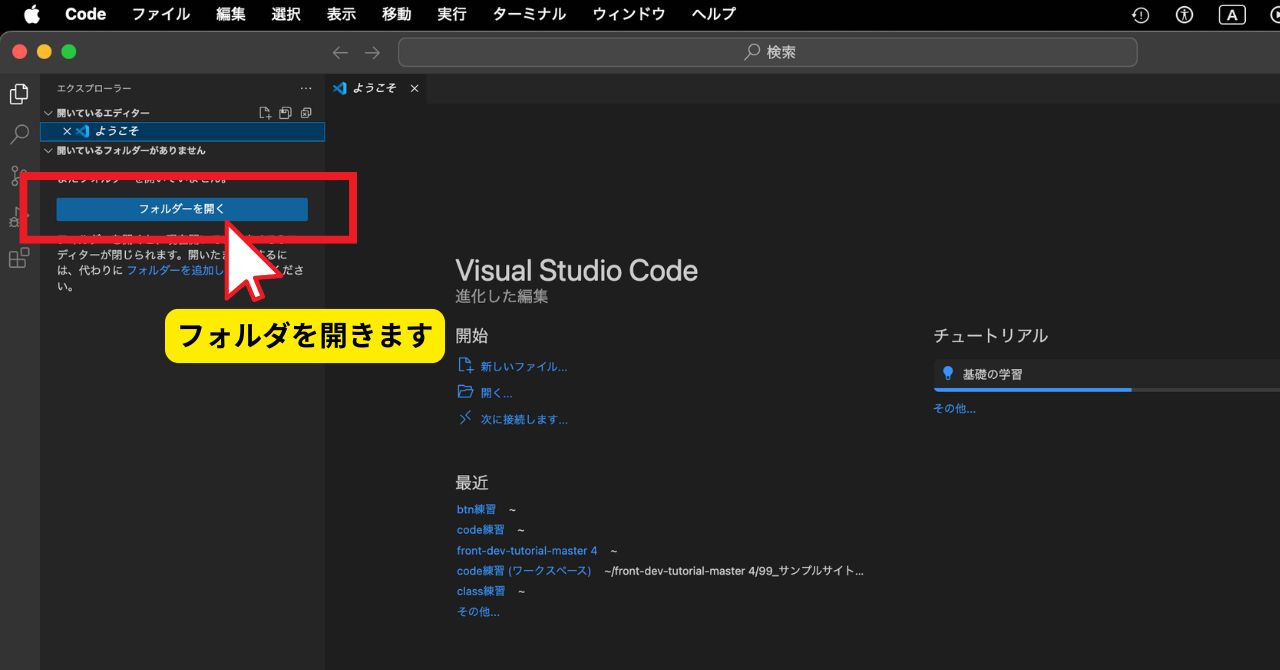
Task: Click the new untitled file icon in open editors
Action: 265,113
